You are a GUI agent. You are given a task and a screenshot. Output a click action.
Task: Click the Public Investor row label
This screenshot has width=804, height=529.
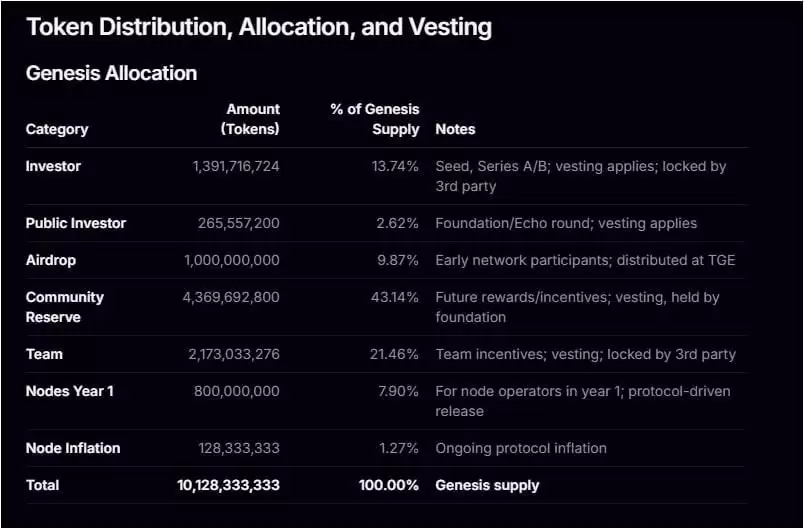coord(76,223)
